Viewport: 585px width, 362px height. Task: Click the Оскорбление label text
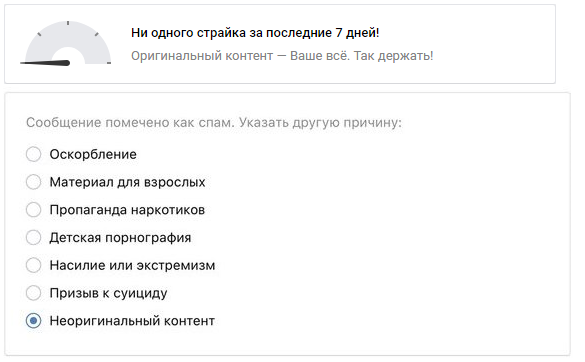click(x=93, y=155)
